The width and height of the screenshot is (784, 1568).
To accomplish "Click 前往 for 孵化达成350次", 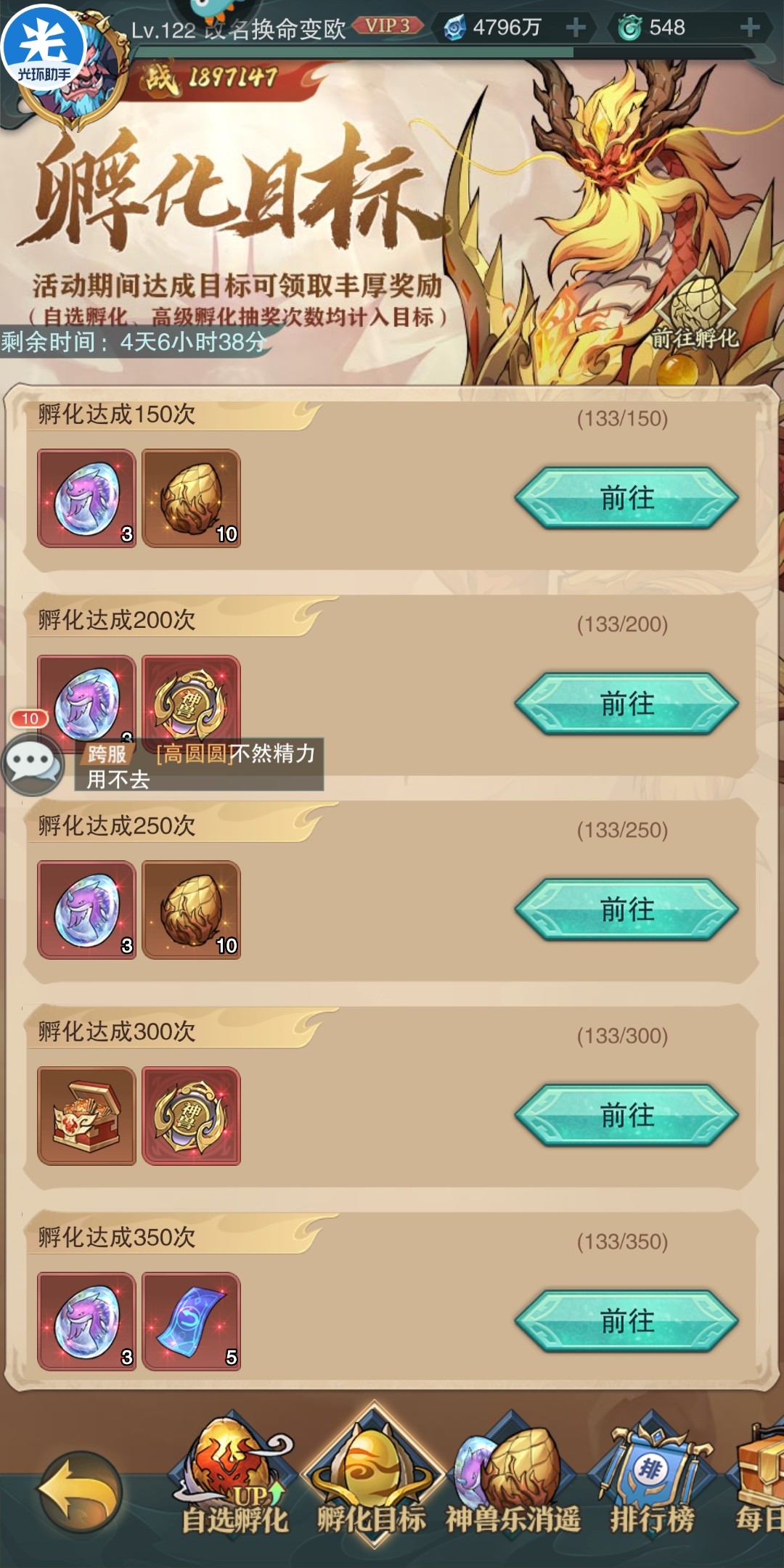I will pyautogui.click(x=626, y=1321).
